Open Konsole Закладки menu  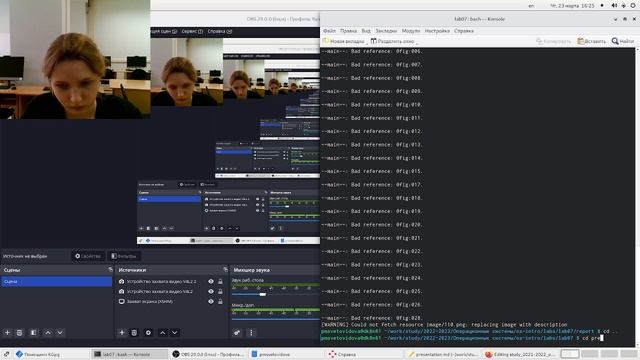[x=386, y=31]
